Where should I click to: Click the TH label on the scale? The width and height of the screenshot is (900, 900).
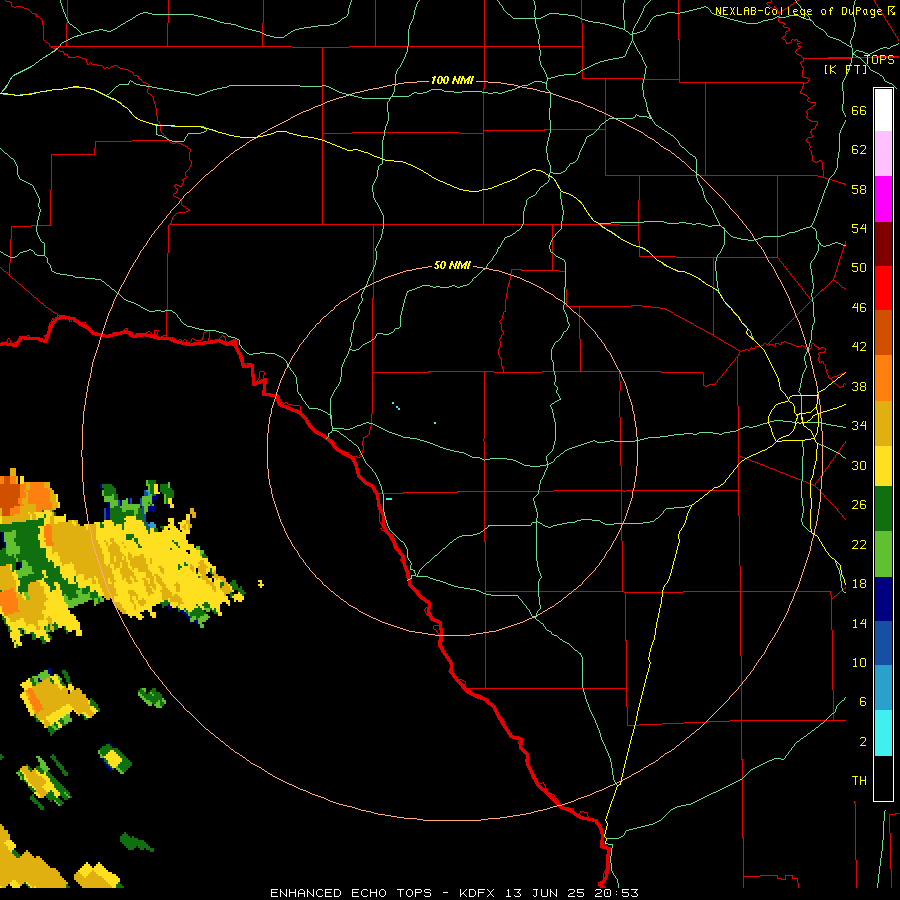[x=859, y=781]
